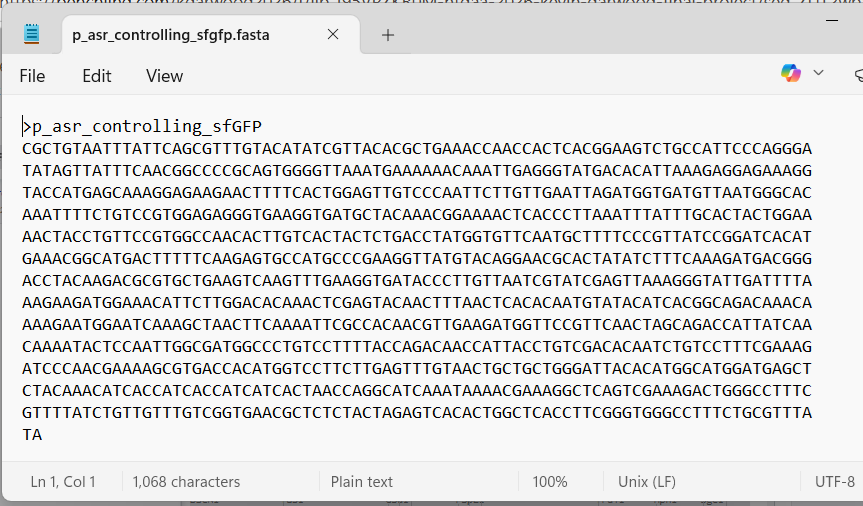
Task: Click the Notepad app icon
Action: [x=31, y=34]
